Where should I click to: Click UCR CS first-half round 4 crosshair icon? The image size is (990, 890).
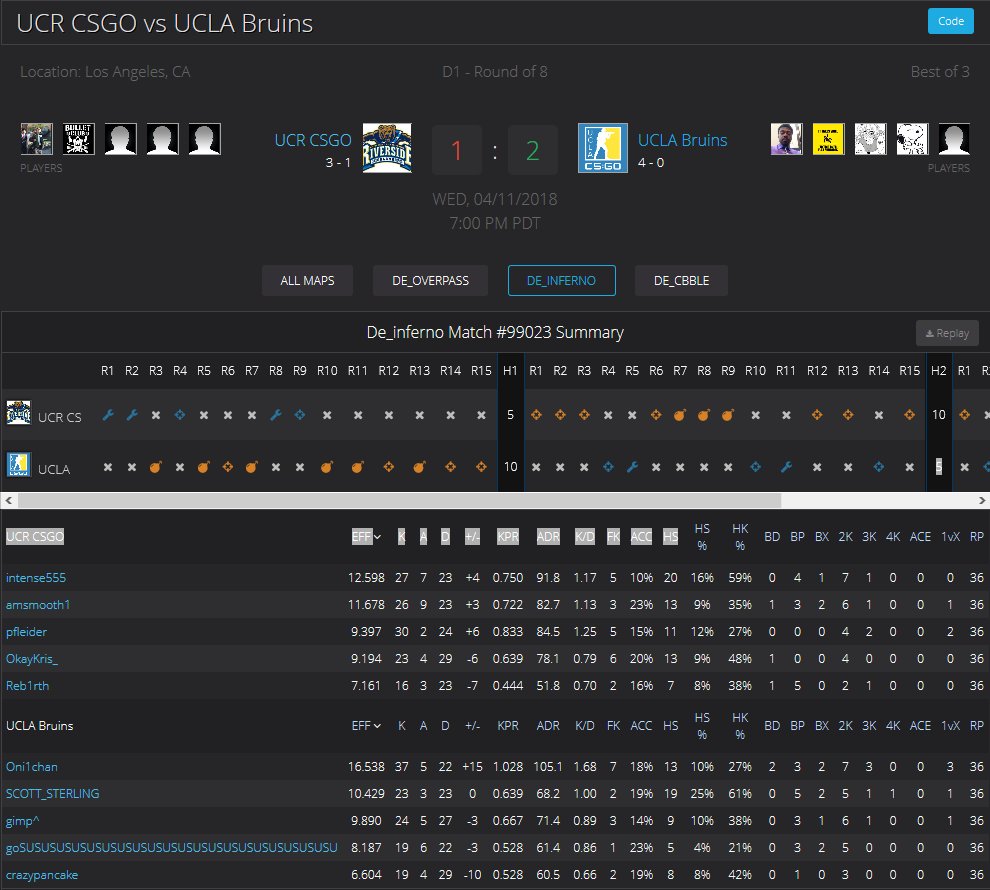click(x=180, y=415)
